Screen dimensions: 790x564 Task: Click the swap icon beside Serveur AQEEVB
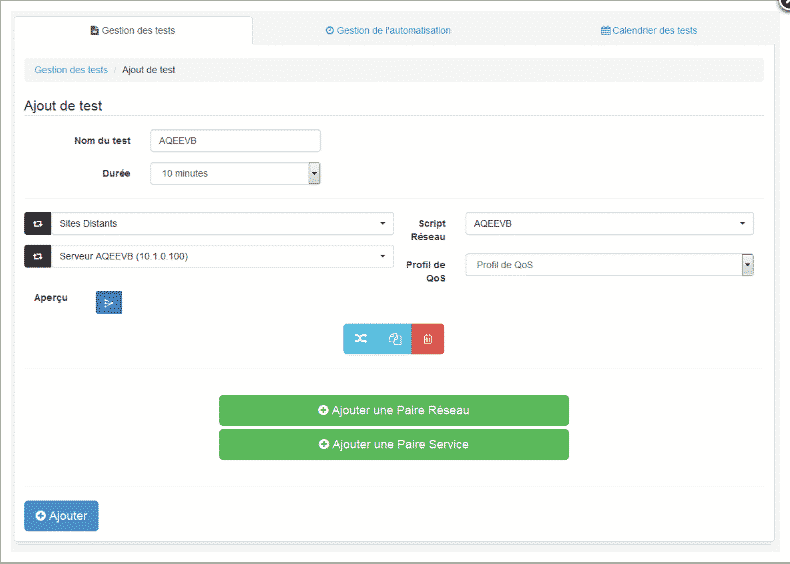coord(37,256)
